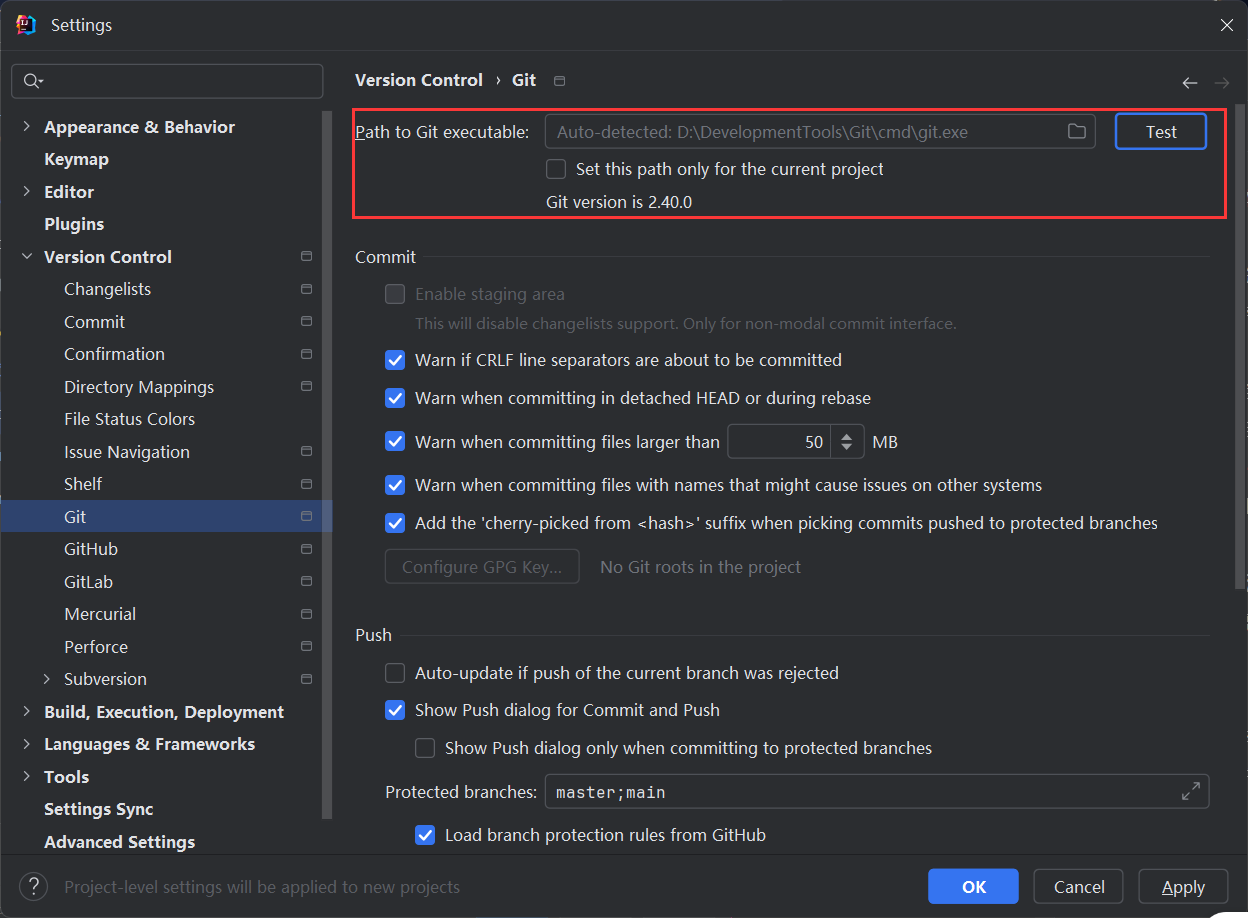Click the search magnifier icon in settings search
The image size is (1248, 918).
(32, 81)
